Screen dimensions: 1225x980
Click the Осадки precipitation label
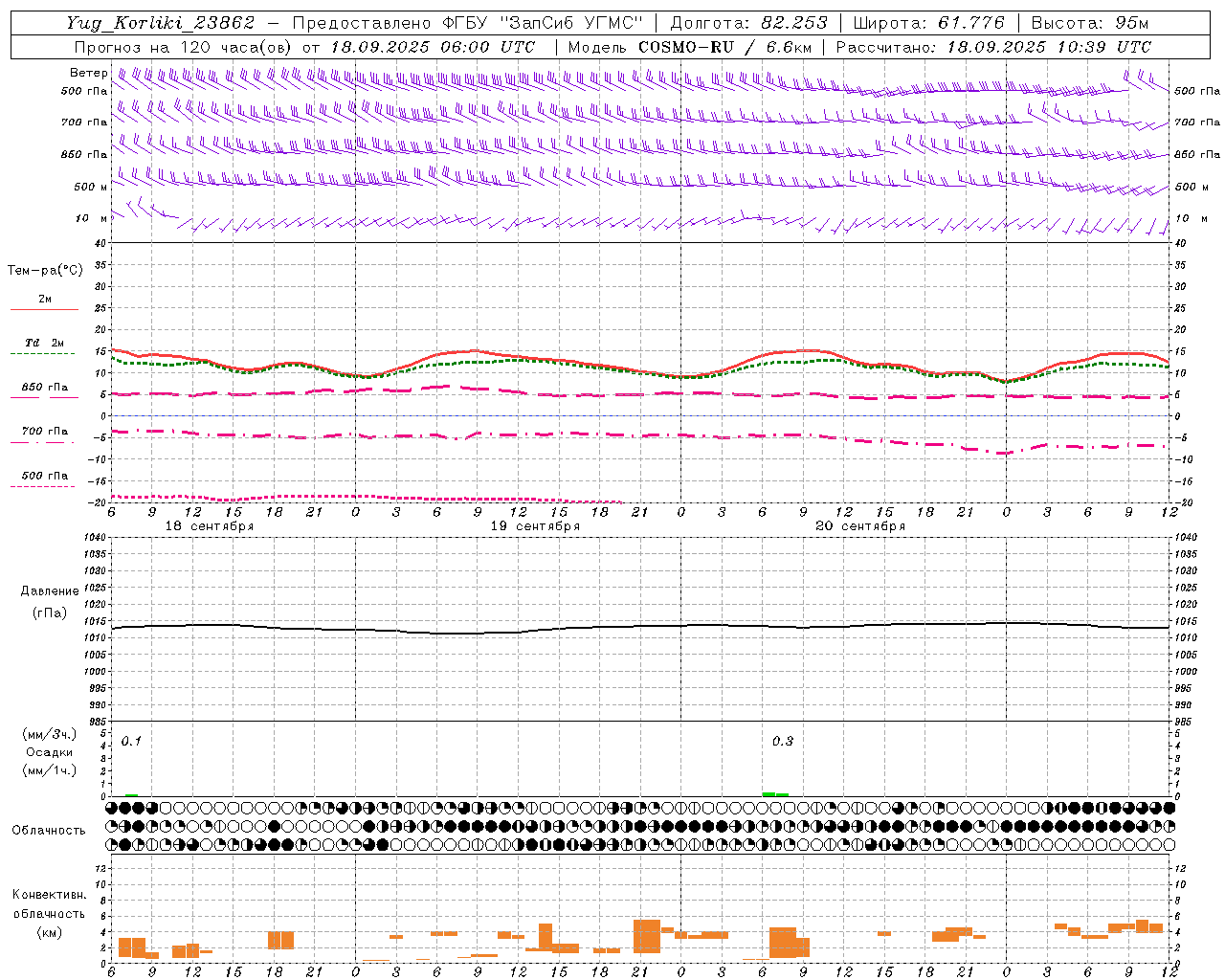49,752
